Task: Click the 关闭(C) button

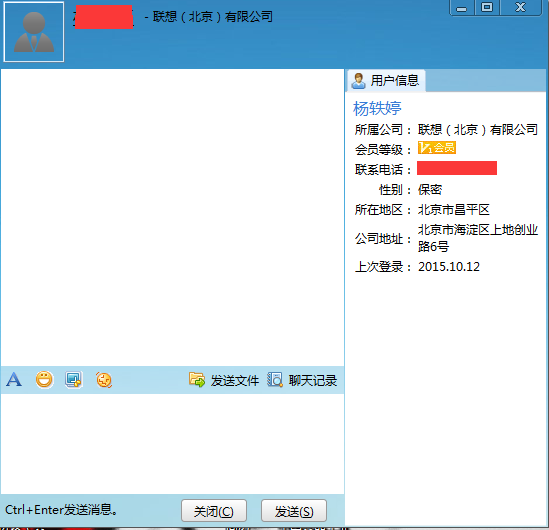Action: [x=214, y=511]
